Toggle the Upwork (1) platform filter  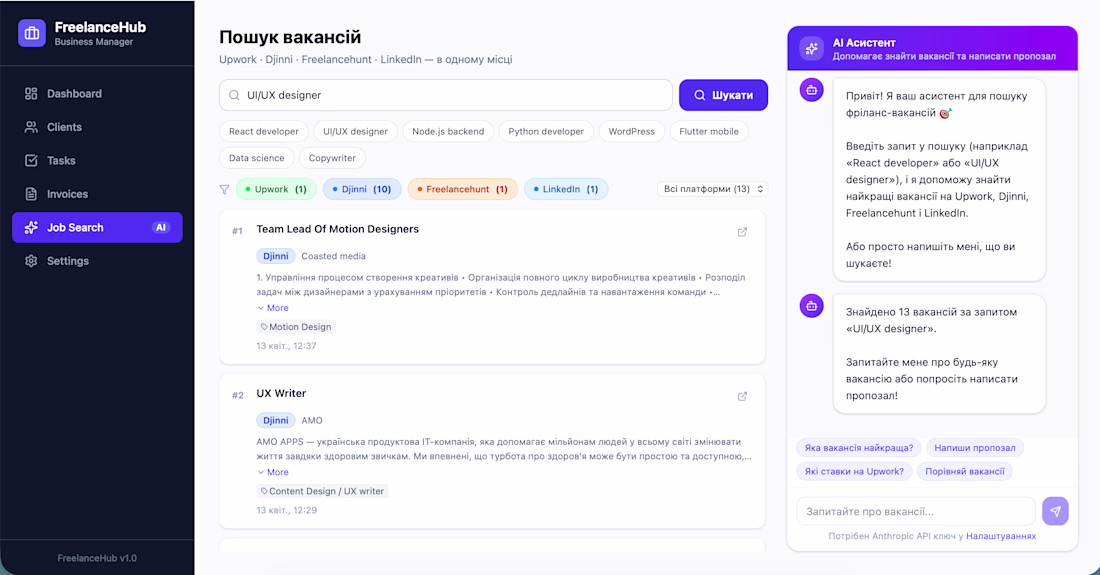pyautogui.click(x=276, y=189)
